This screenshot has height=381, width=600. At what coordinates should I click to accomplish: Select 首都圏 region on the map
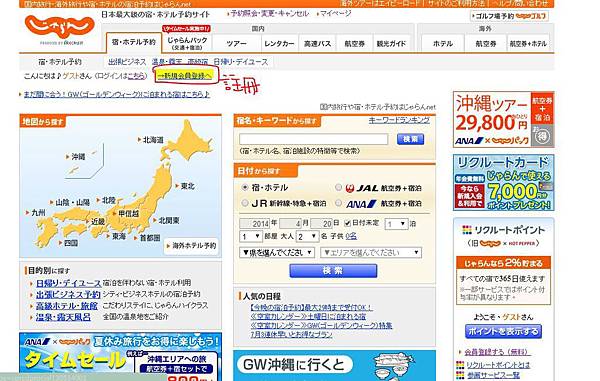149,238
